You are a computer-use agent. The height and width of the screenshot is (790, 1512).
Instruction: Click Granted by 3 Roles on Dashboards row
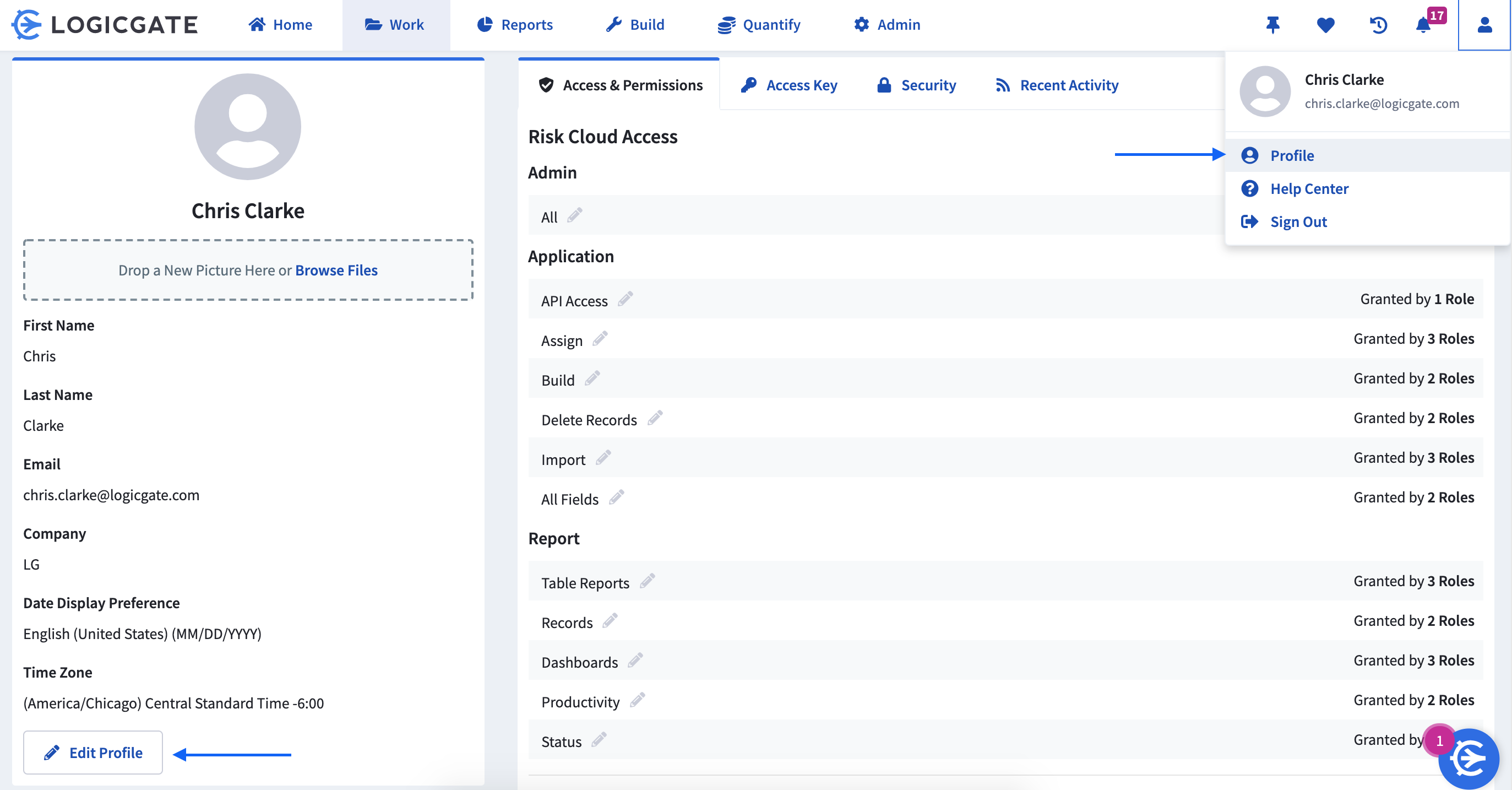coord(1413,660)
